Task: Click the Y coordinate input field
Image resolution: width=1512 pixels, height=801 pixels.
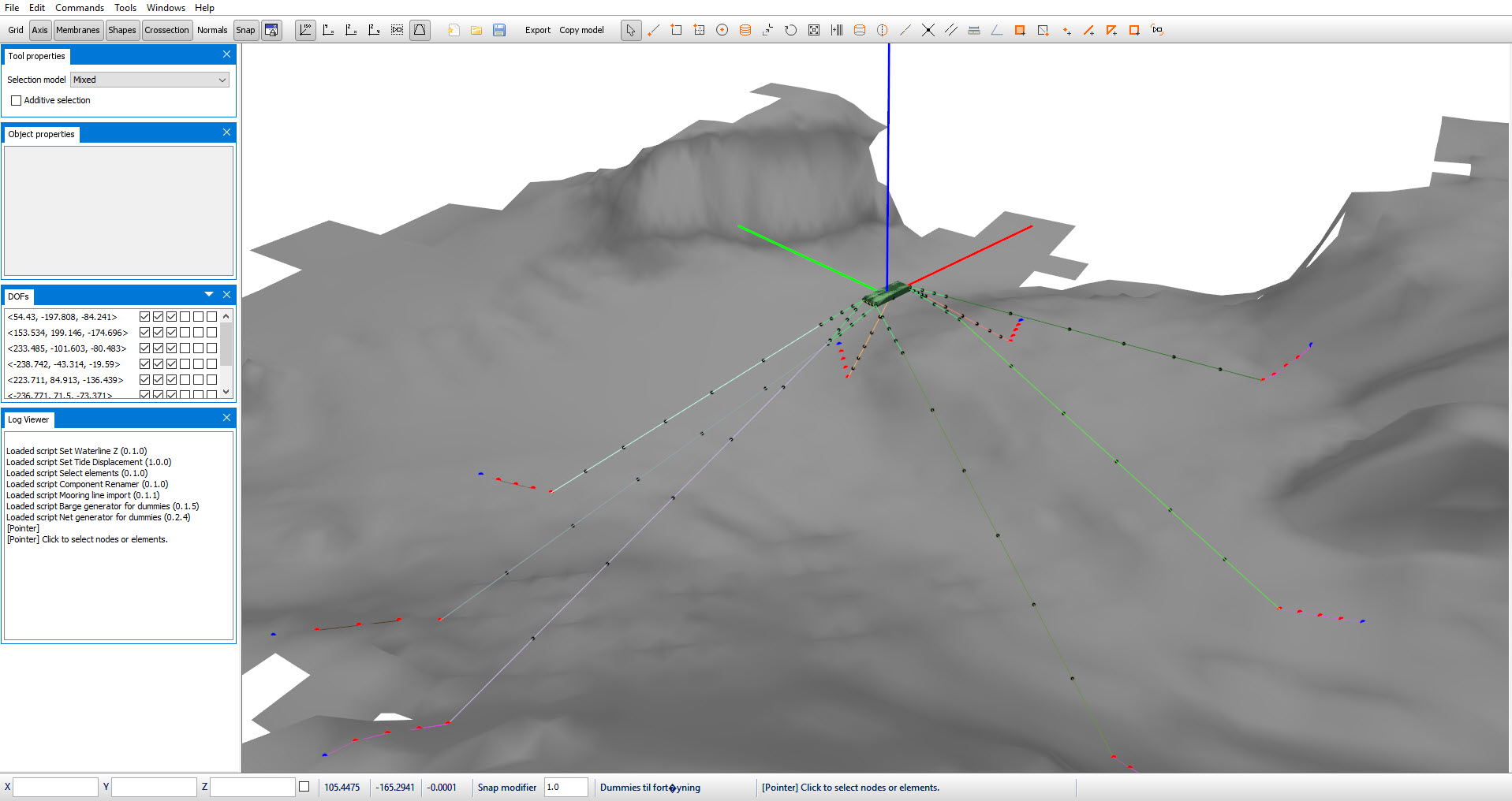Action: (x=154, y=787)
